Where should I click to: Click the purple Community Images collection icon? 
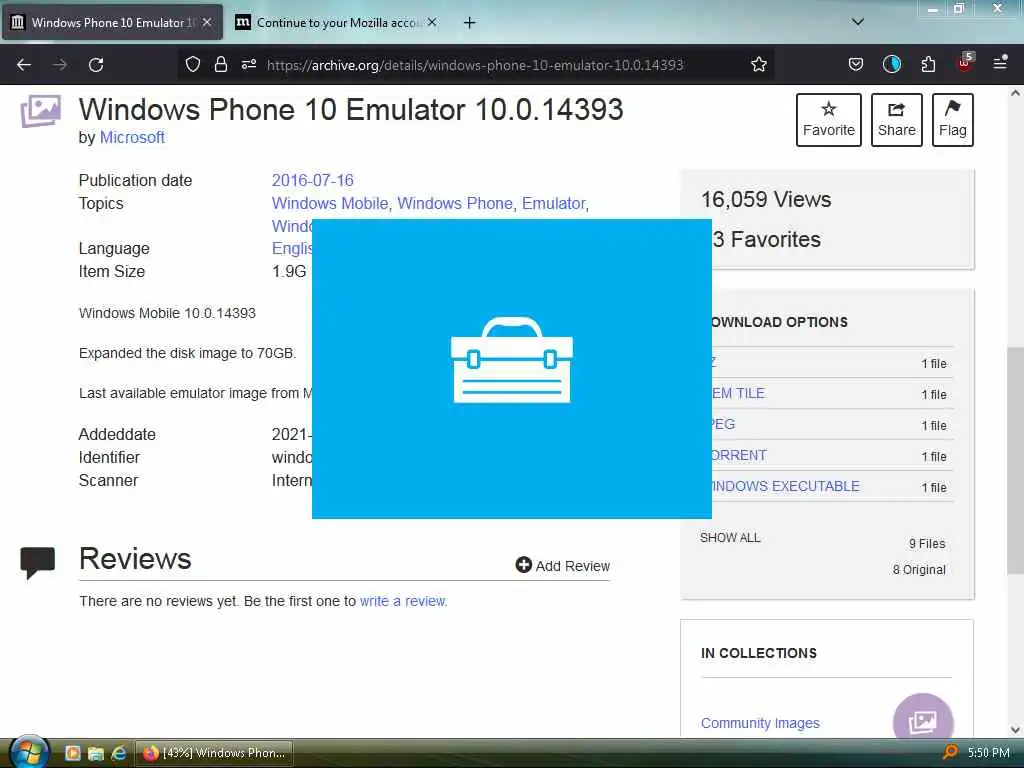(923, 718)
